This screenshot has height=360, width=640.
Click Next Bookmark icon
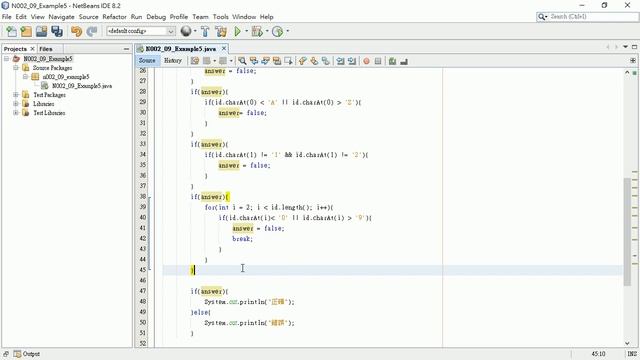click(x=314, y=61)
